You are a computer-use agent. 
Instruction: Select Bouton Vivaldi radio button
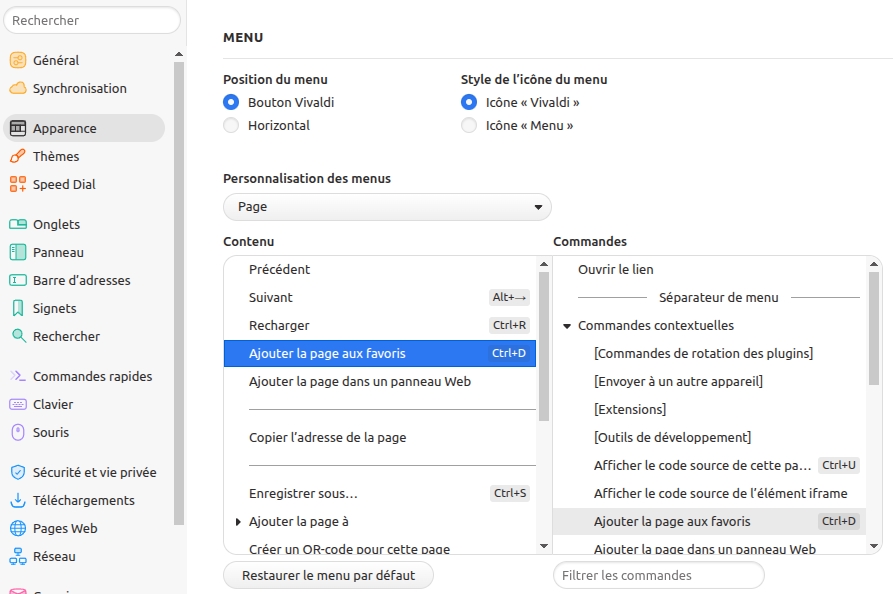pyautogui.click(x=231, y=102)
